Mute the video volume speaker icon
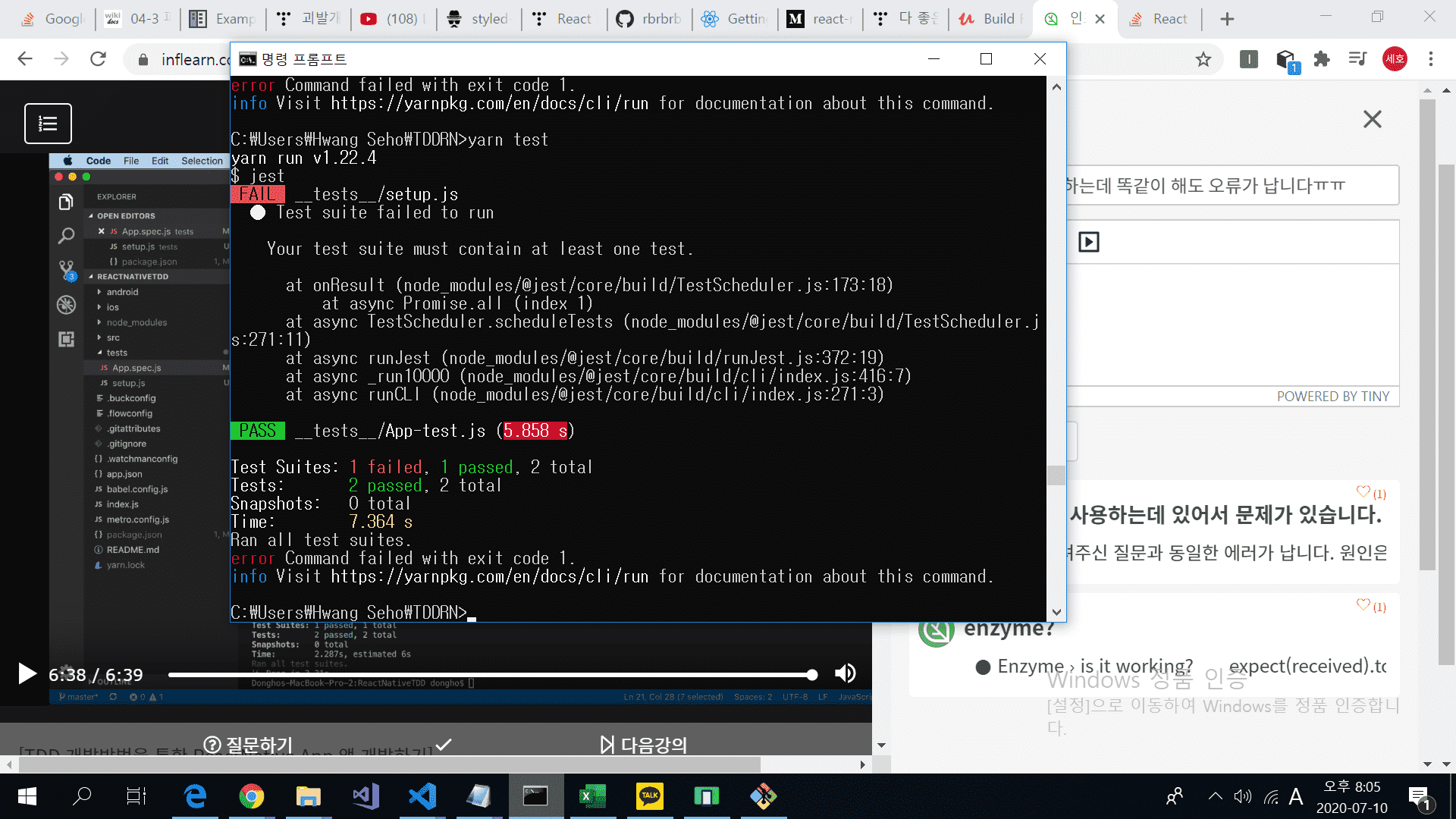 pos(845,673)
